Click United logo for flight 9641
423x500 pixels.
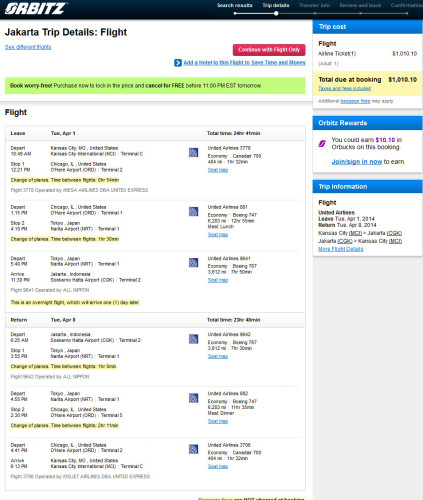click(194, 263)
